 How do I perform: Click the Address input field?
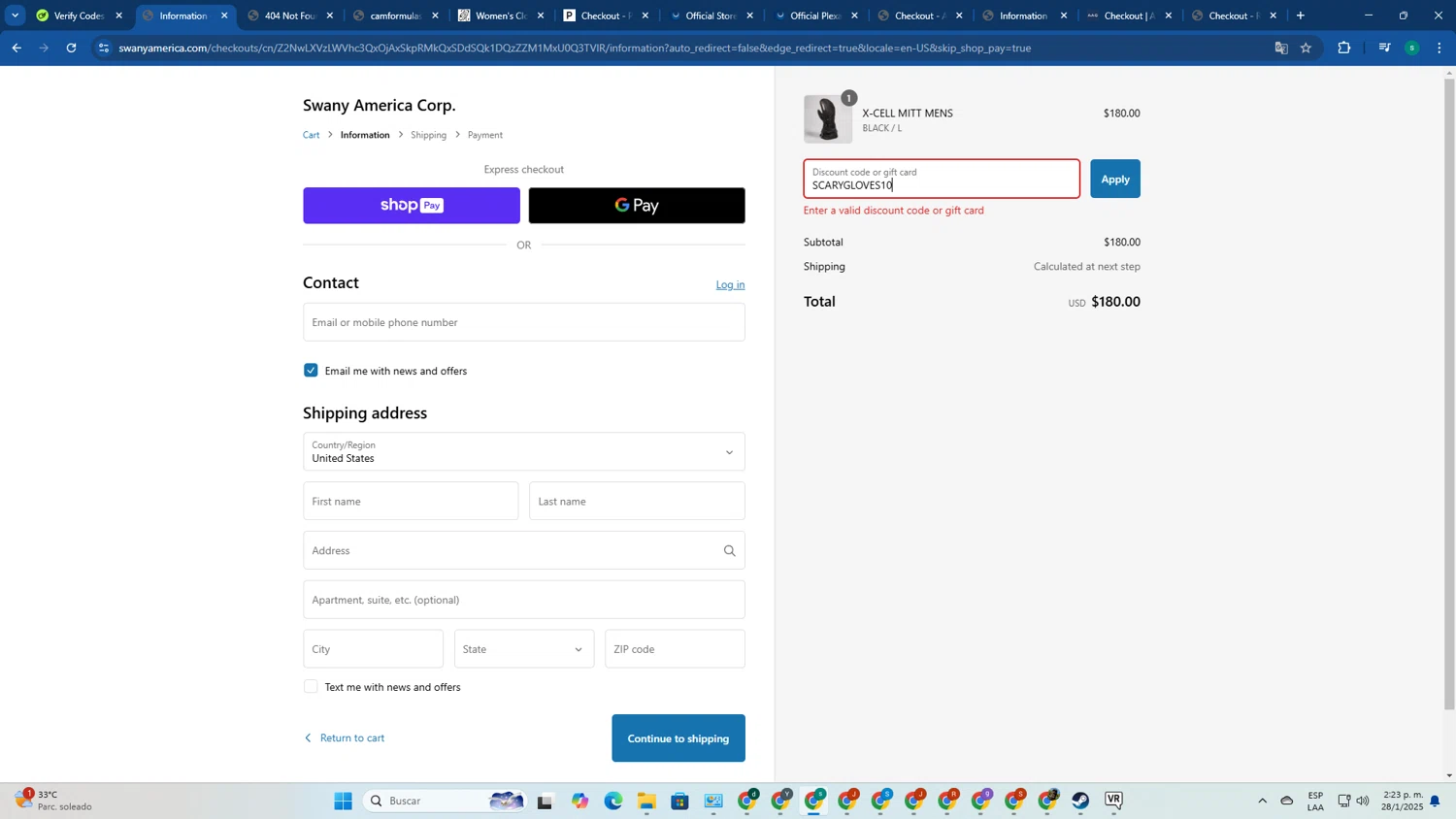pos(524,550)
